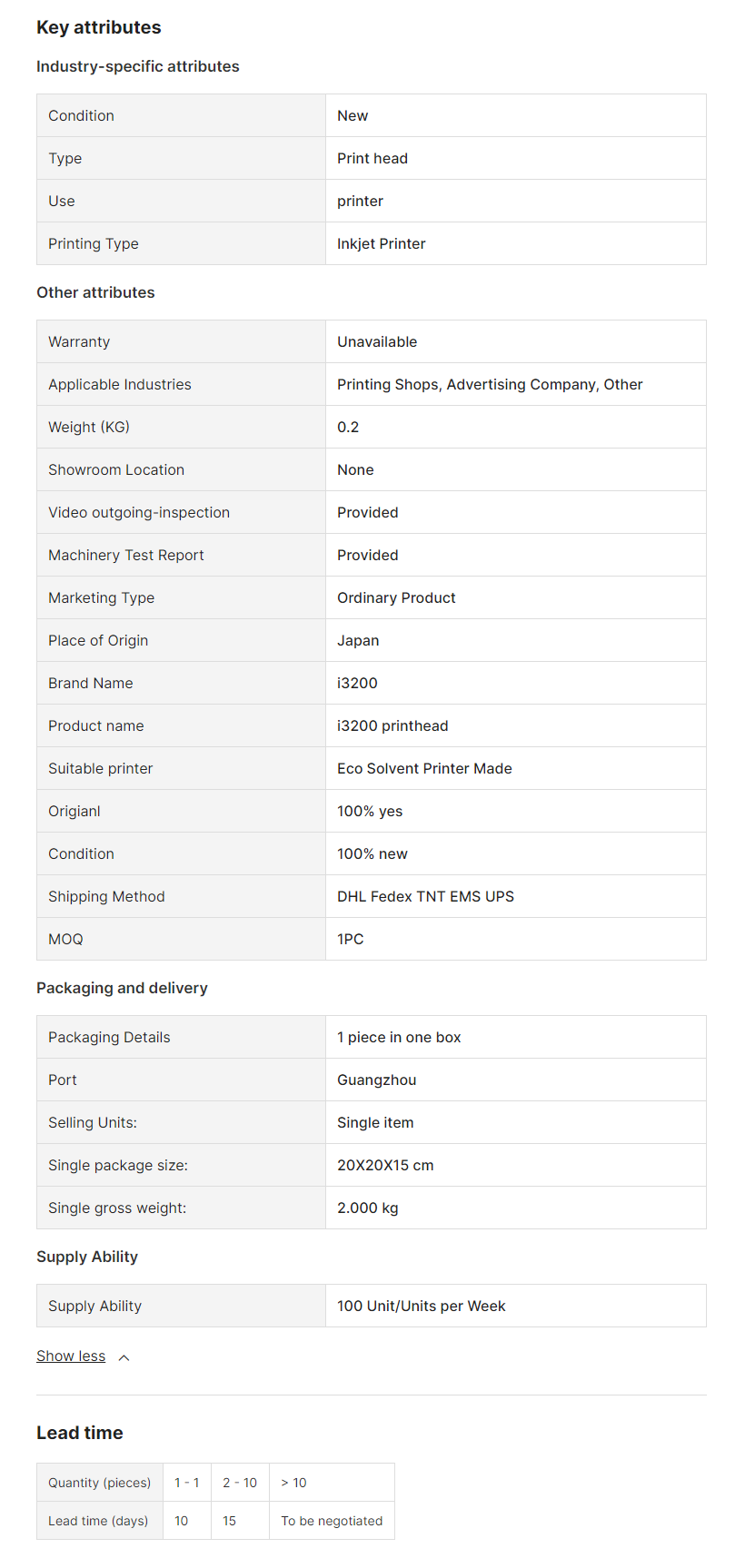Click the Print head type value
Image resolution: width=745 pixels, height=1568 pixels.
(x=372, y=158)
